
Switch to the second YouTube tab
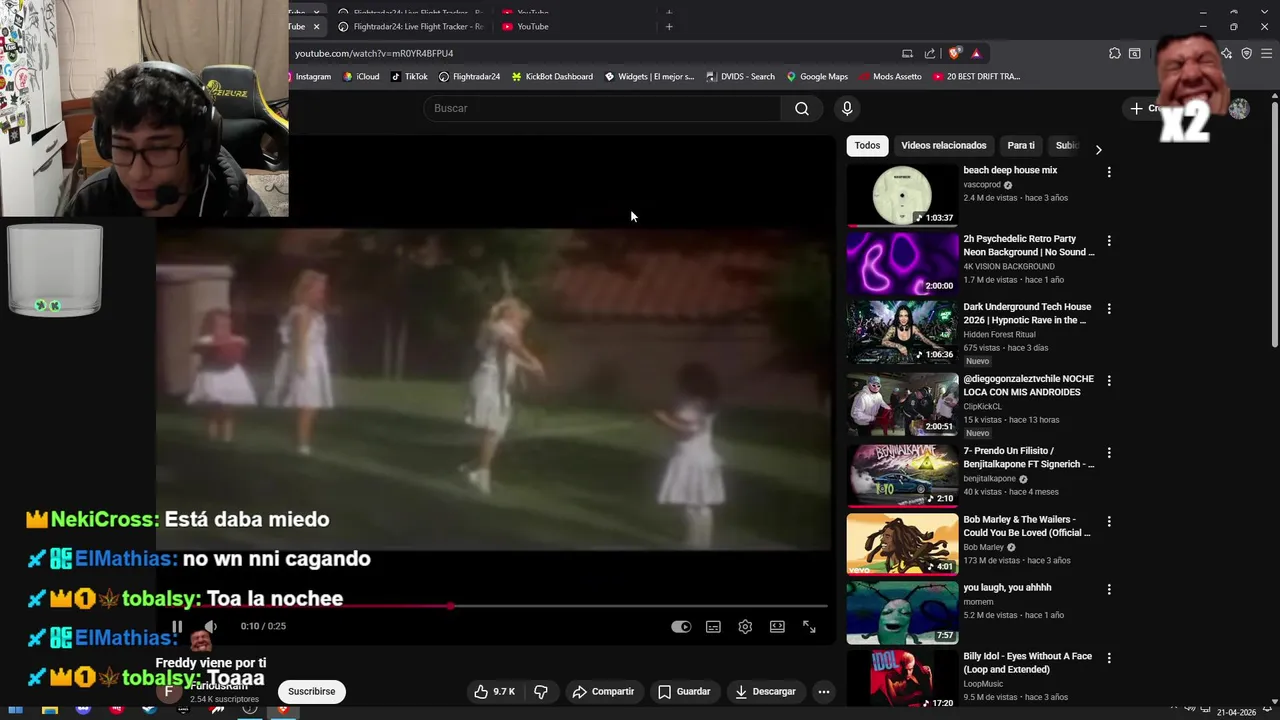point(533,27)
